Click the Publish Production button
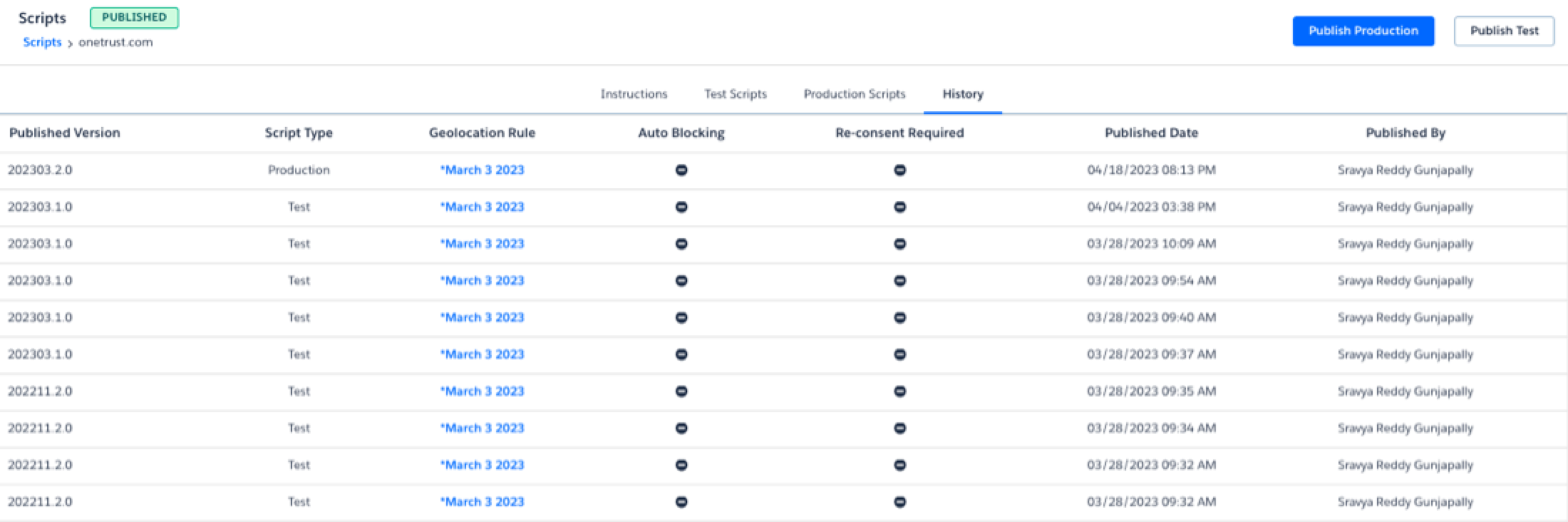This screenshot has height=522, width=1568. pos(1363,30)
